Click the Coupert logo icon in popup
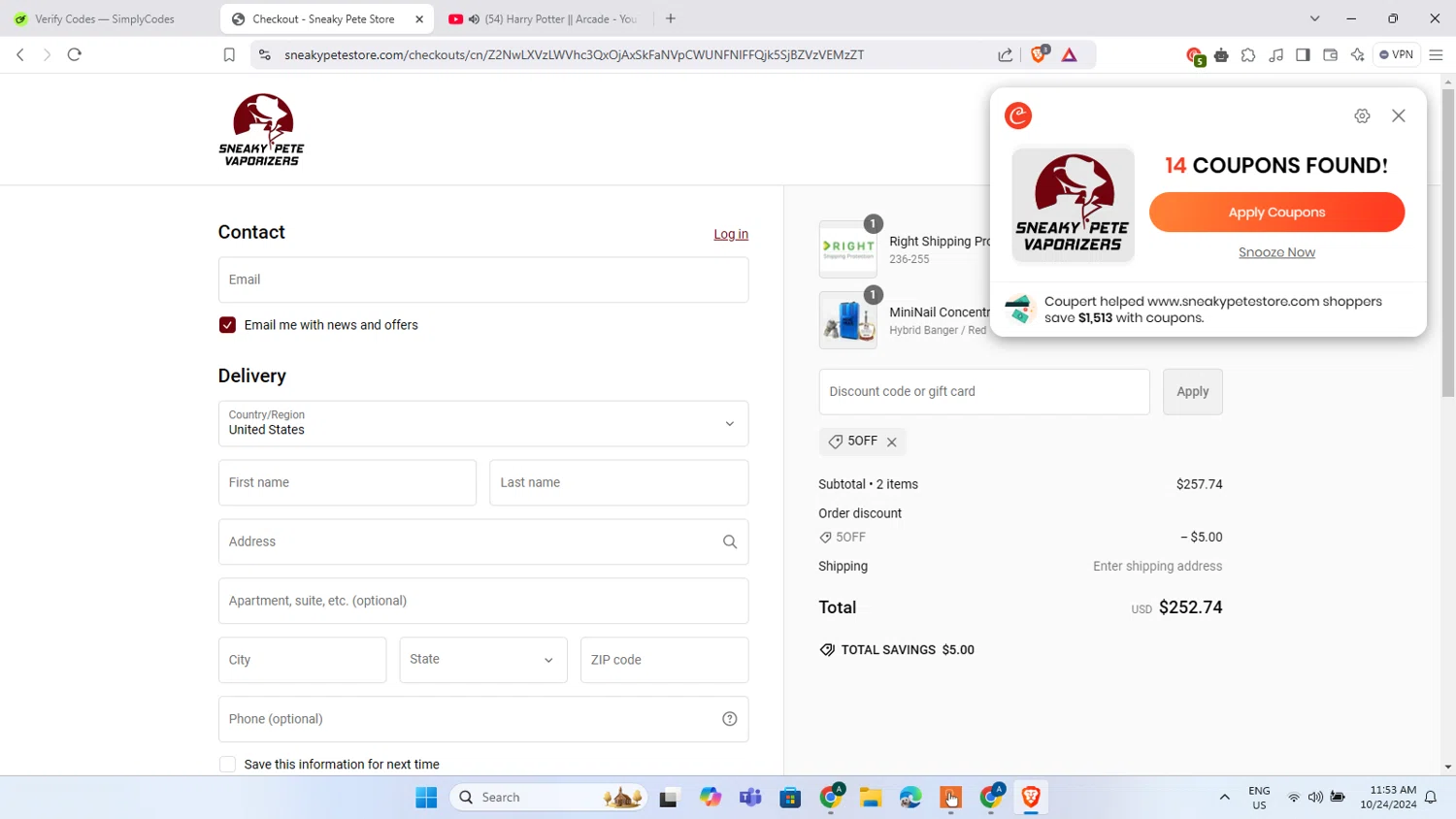Screen dimensions: 1456x819 [x=1018, y=115]
